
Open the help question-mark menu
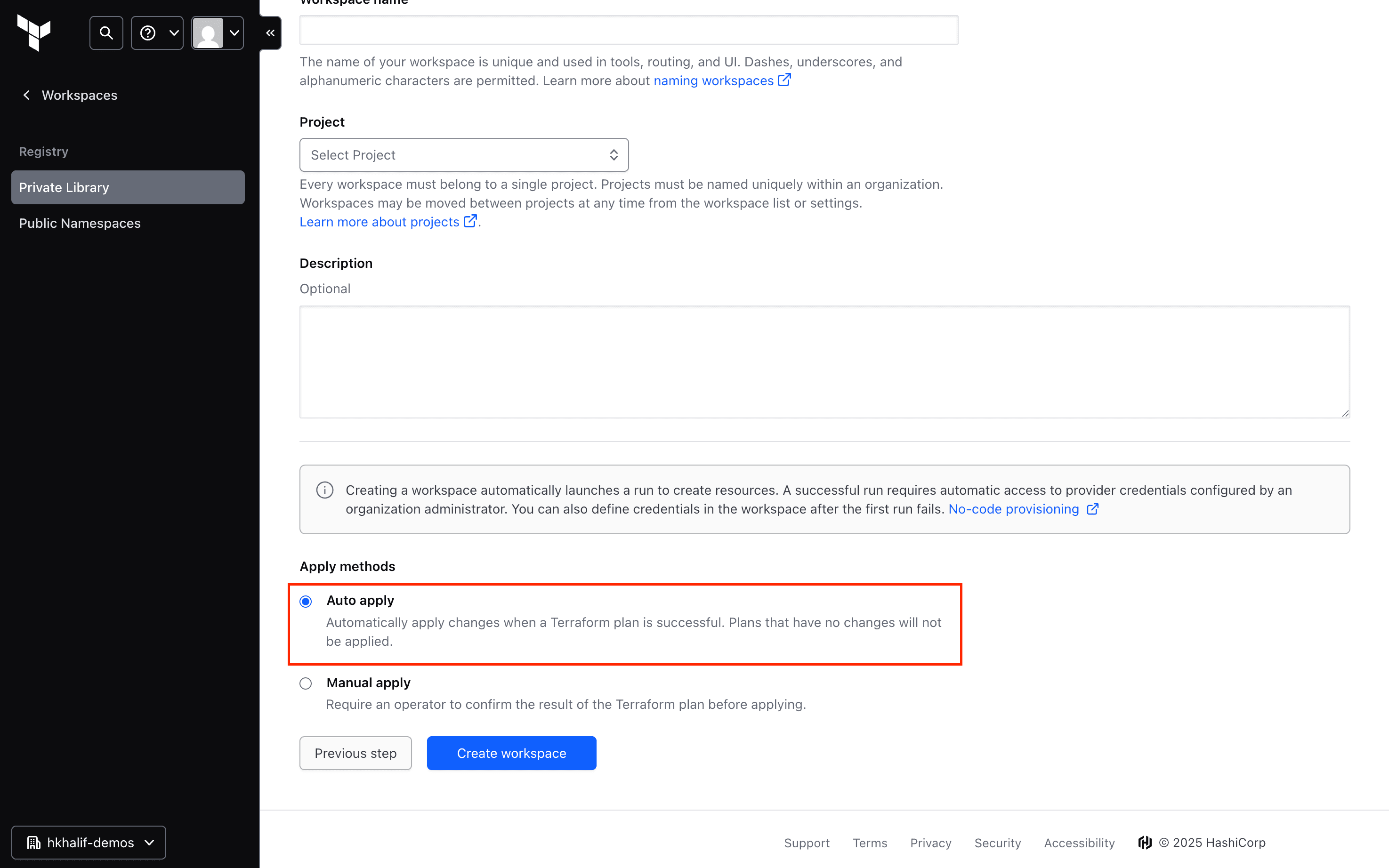(148, 33)
